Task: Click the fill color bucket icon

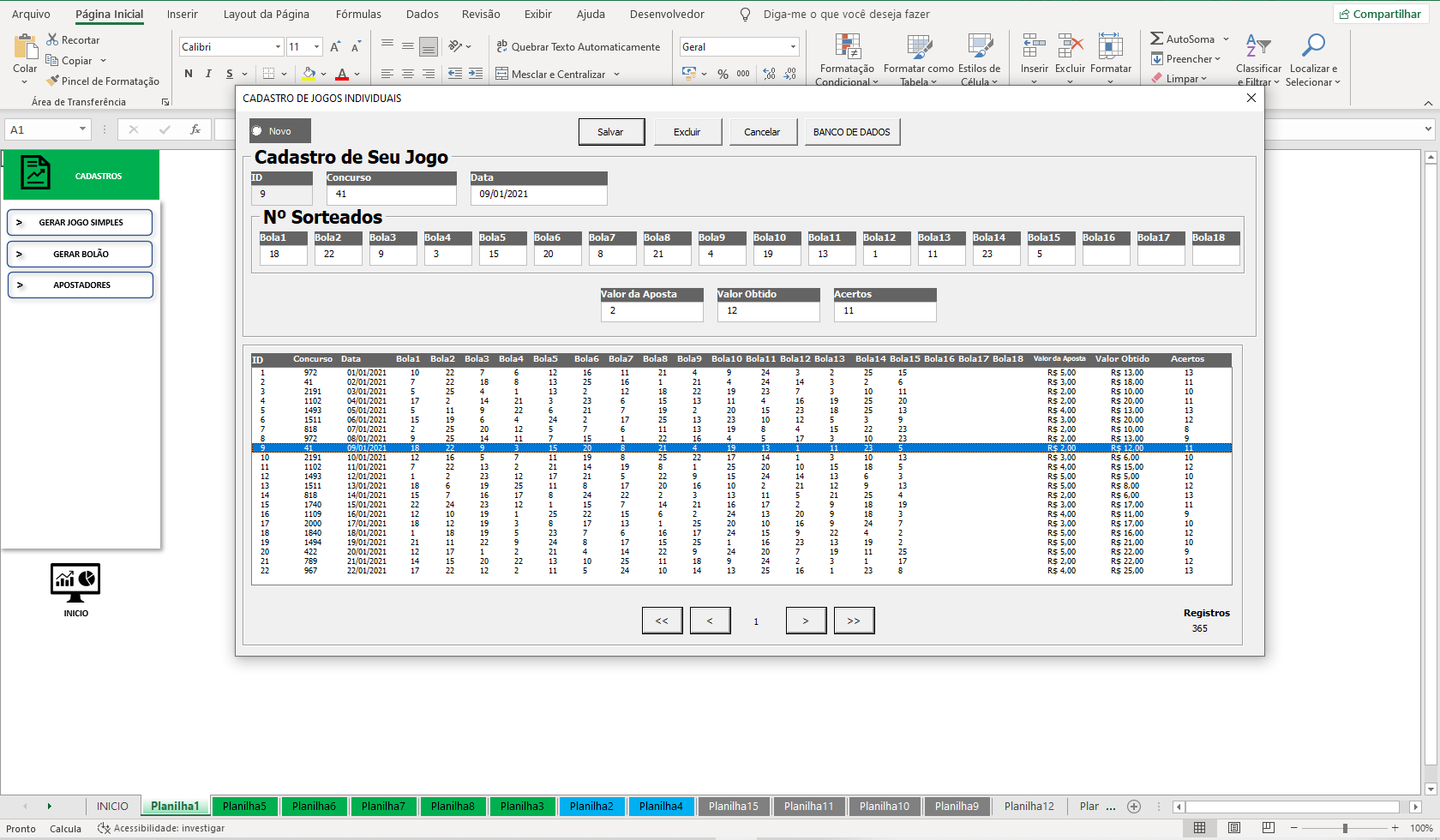Action: [x=309, y=74]
